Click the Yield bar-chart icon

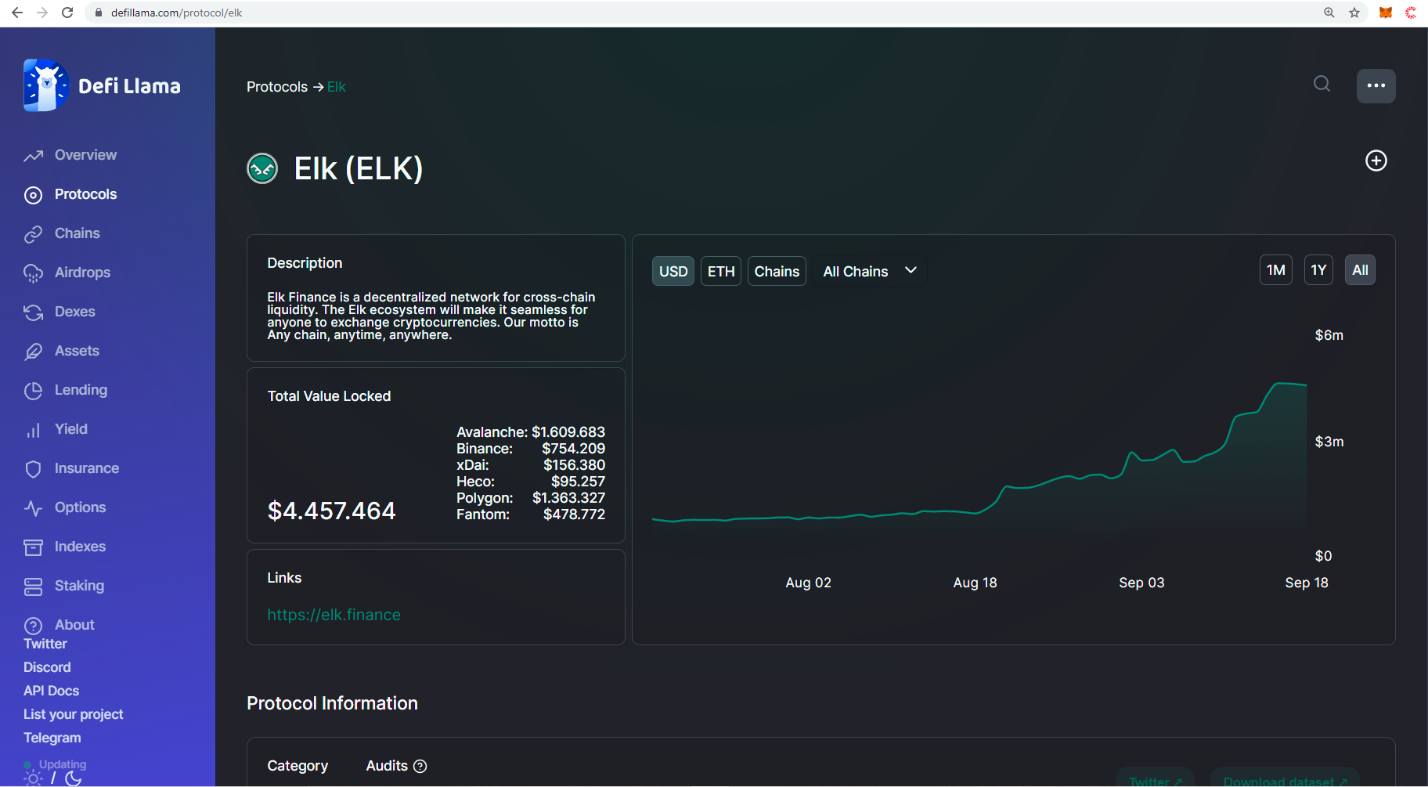pos(34,429)
